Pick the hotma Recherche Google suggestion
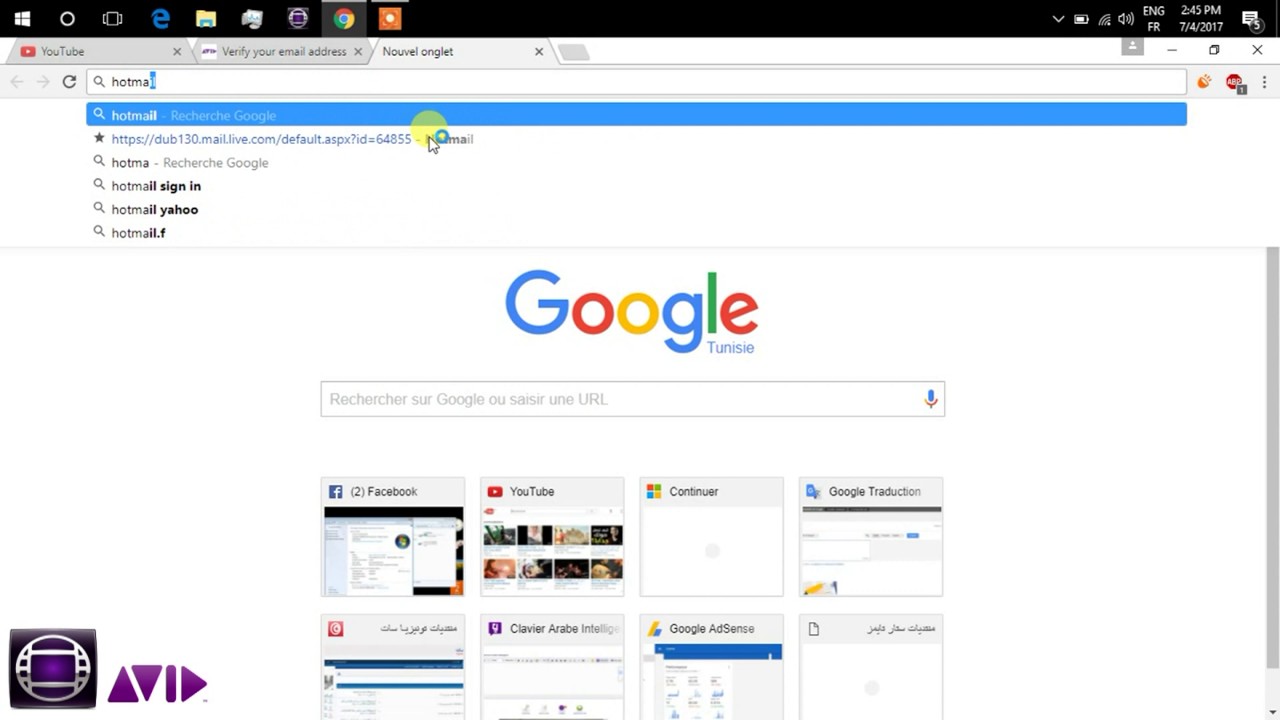The height and width of the screenshot is (720, 1280). tap(636, 162)
